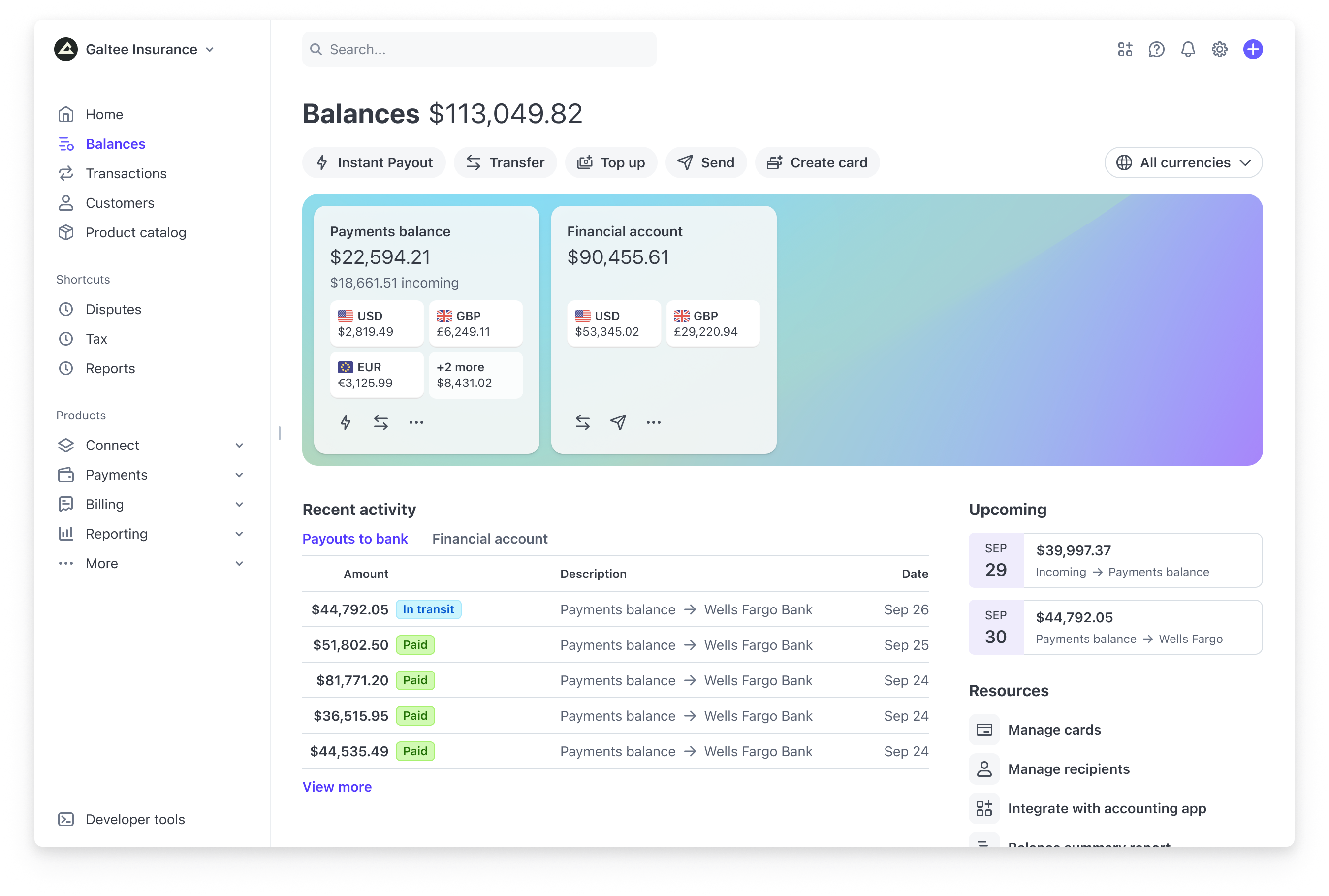Click the purple plus button to create new
Screen dimensions: 1329x896
click(1252, 49)
